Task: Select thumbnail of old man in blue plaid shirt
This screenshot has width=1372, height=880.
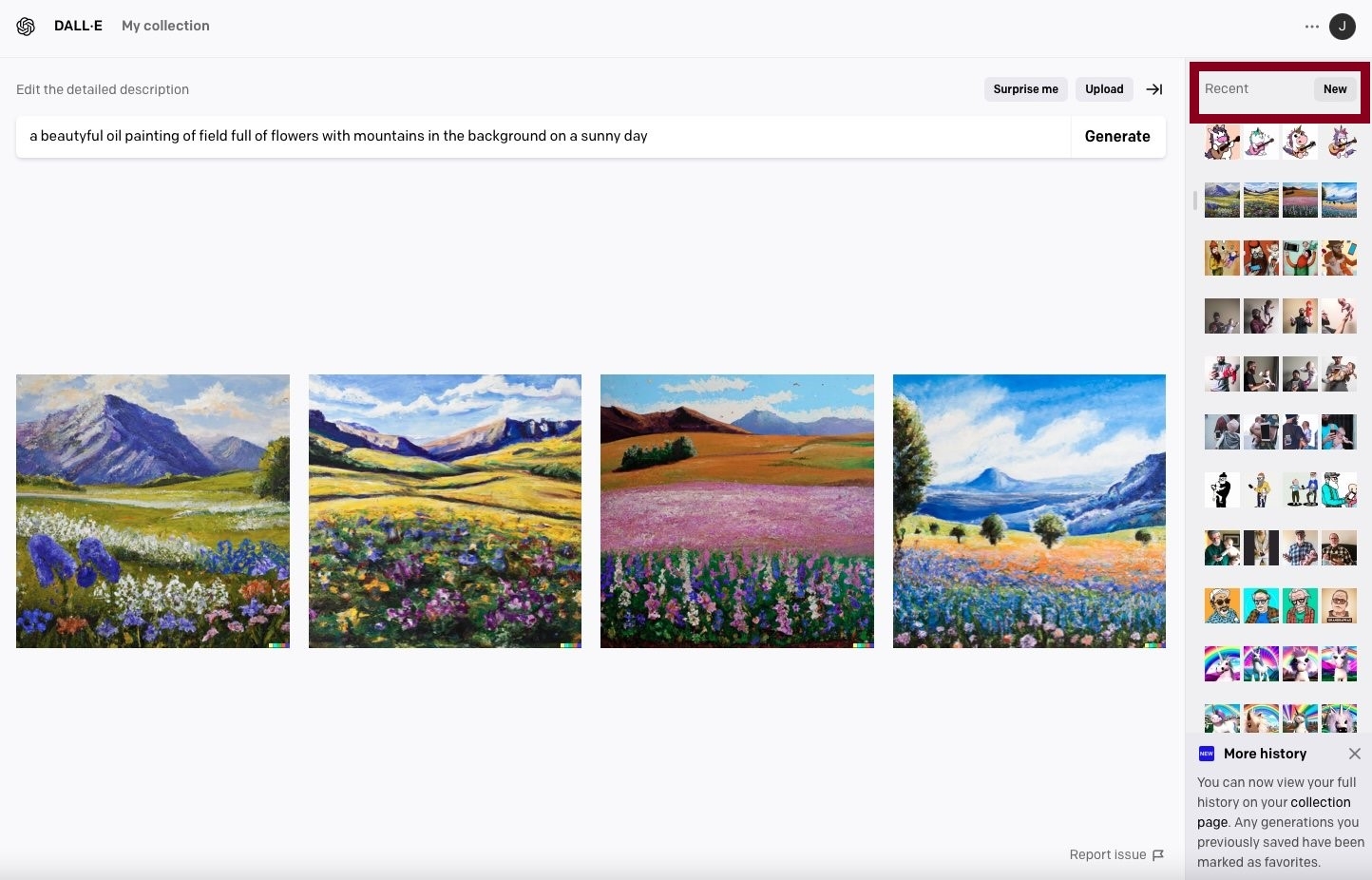Action: click(1300, 547)
